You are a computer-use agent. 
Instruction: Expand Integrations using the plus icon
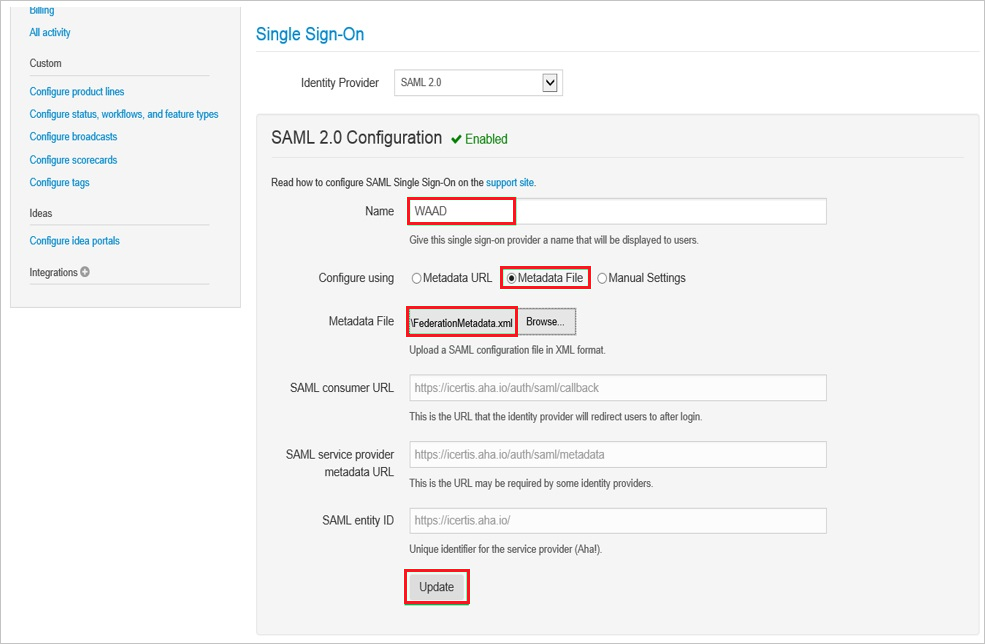[84, 271]
